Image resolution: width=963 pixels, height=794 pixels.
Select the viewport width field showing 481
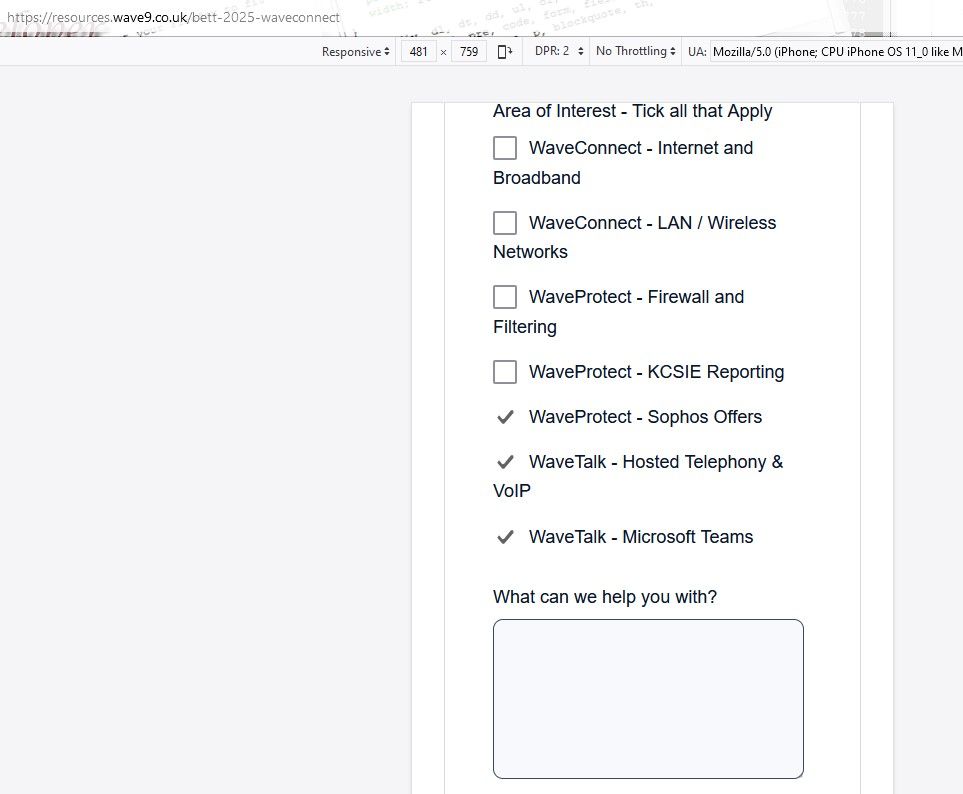tap(418, 51)
